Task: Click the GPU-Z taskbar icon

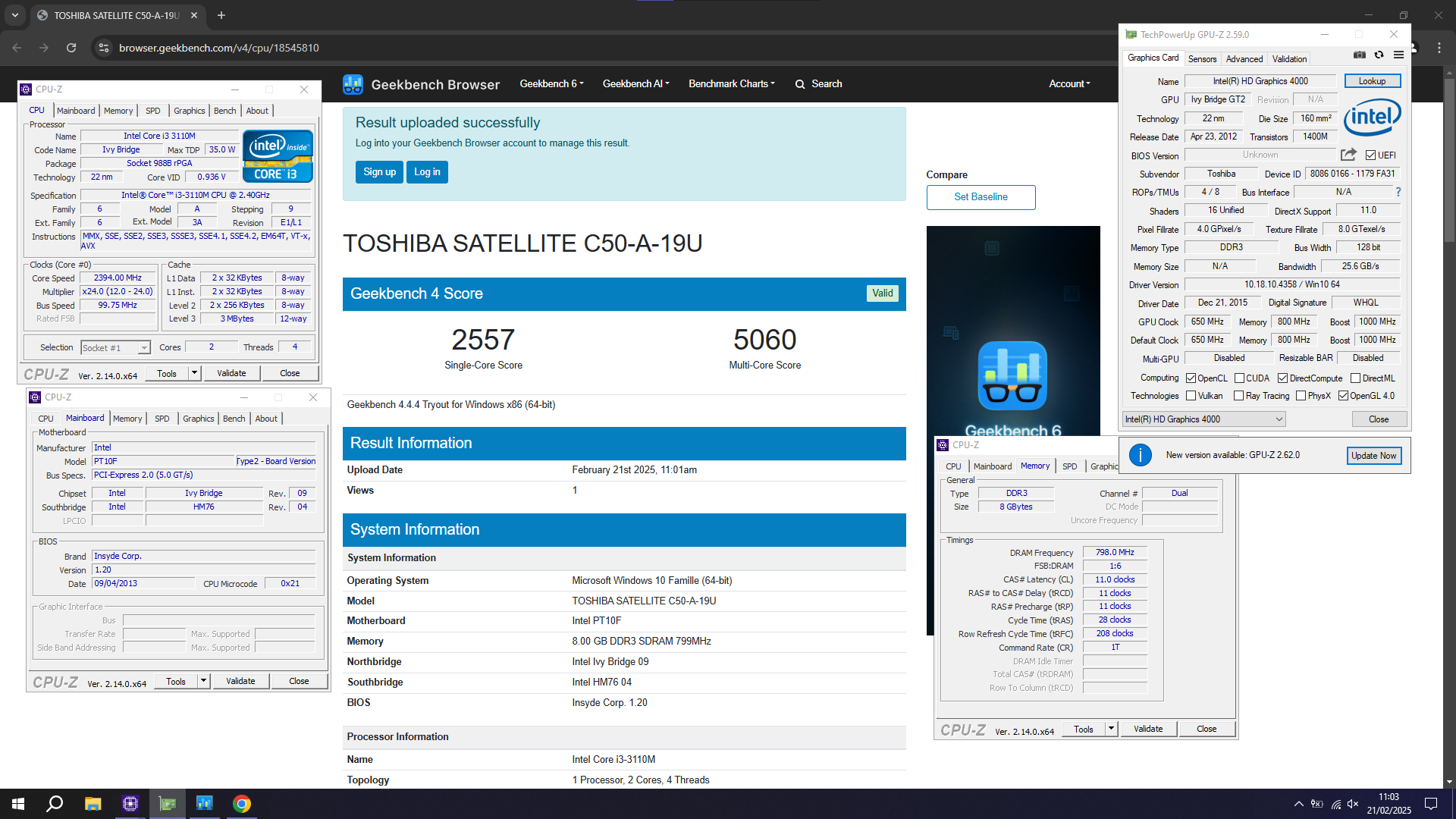Action: click(168, 804)
